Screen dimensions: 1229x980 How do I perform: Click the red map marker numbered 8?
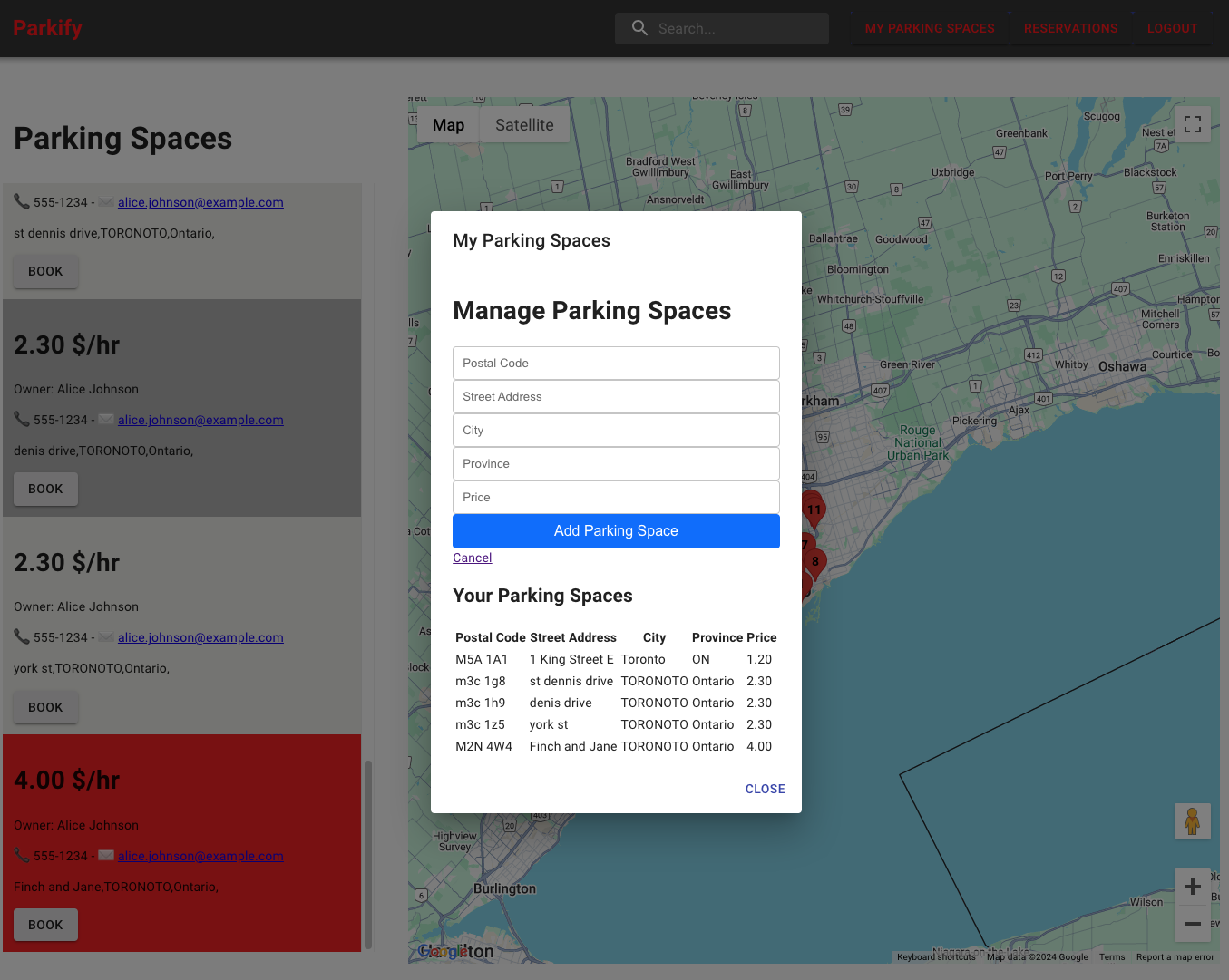[x=815, y=562]
